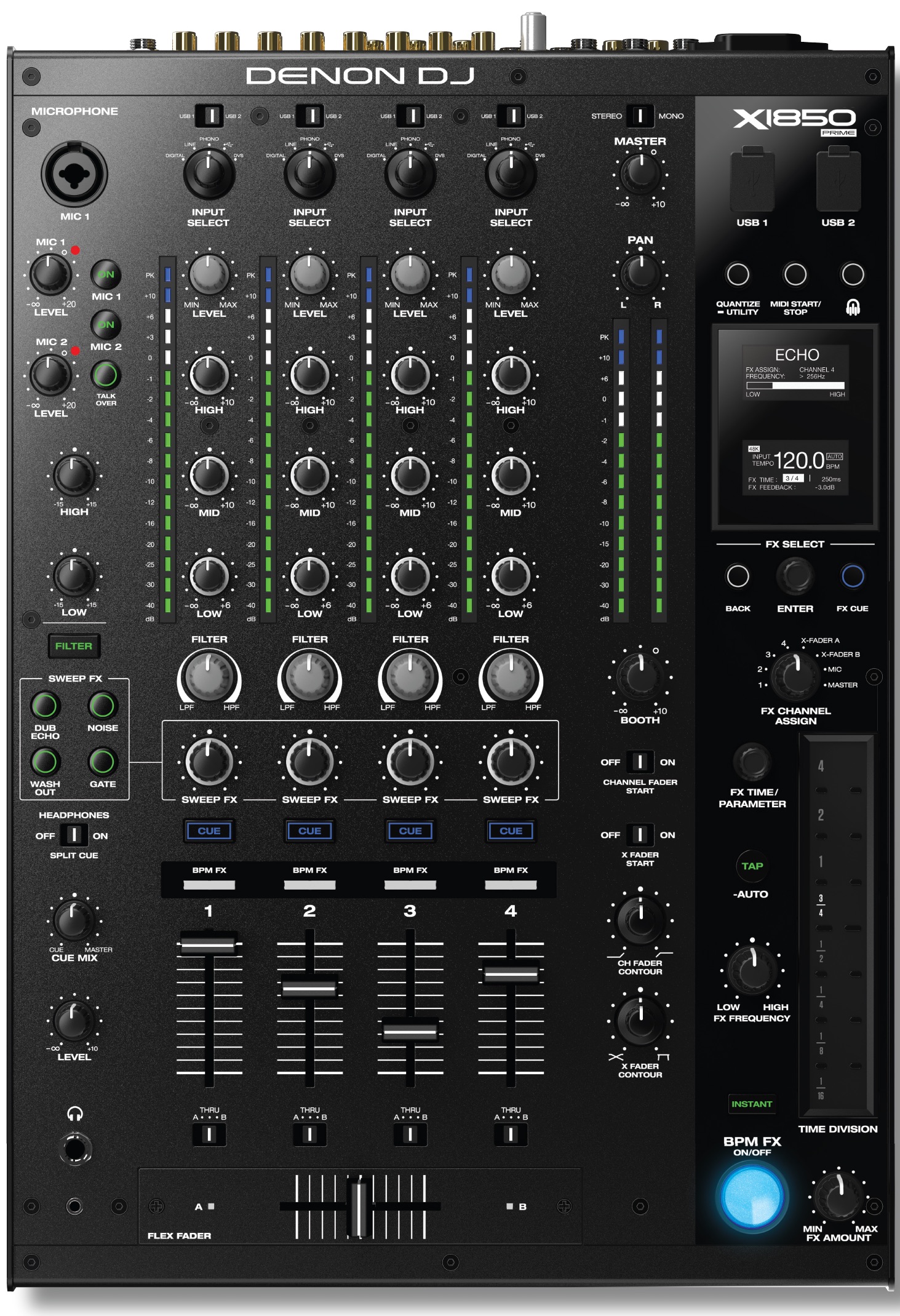Click the CH Fader Contour knob
The image size is (900, 1316).
(x=640, y=920)
